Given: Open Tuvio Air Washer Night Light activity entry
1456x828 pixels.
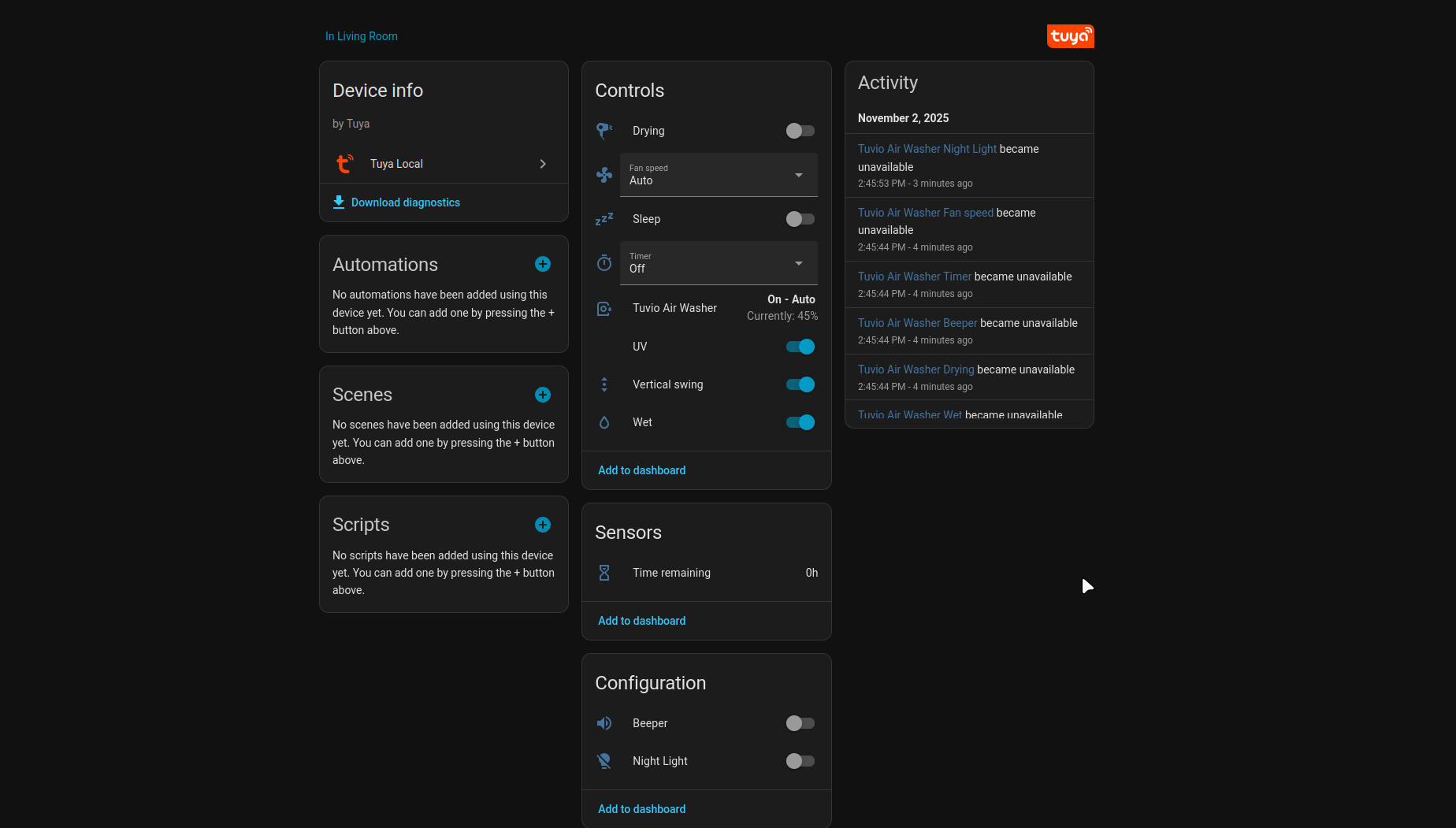Looking at the screenshot, I should (x=927, y=149).
